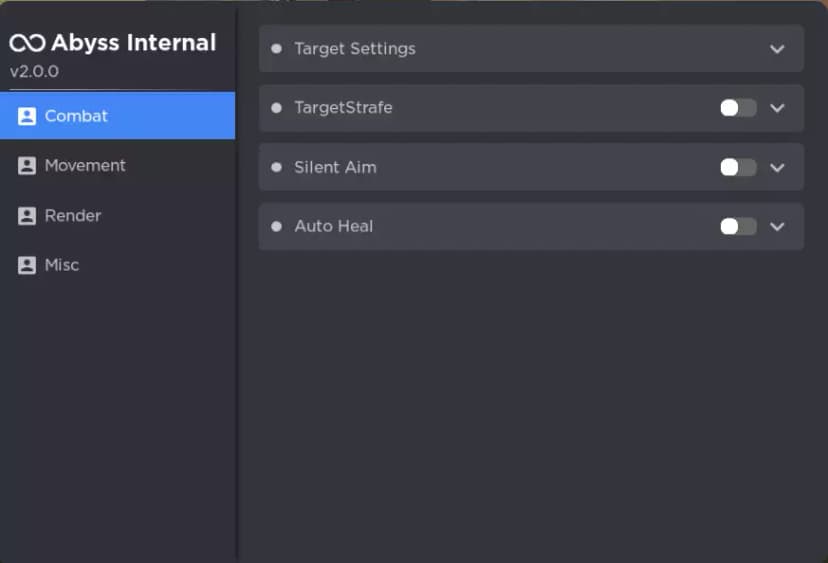Turn on the Silent Aim toggle

point(738,167)
